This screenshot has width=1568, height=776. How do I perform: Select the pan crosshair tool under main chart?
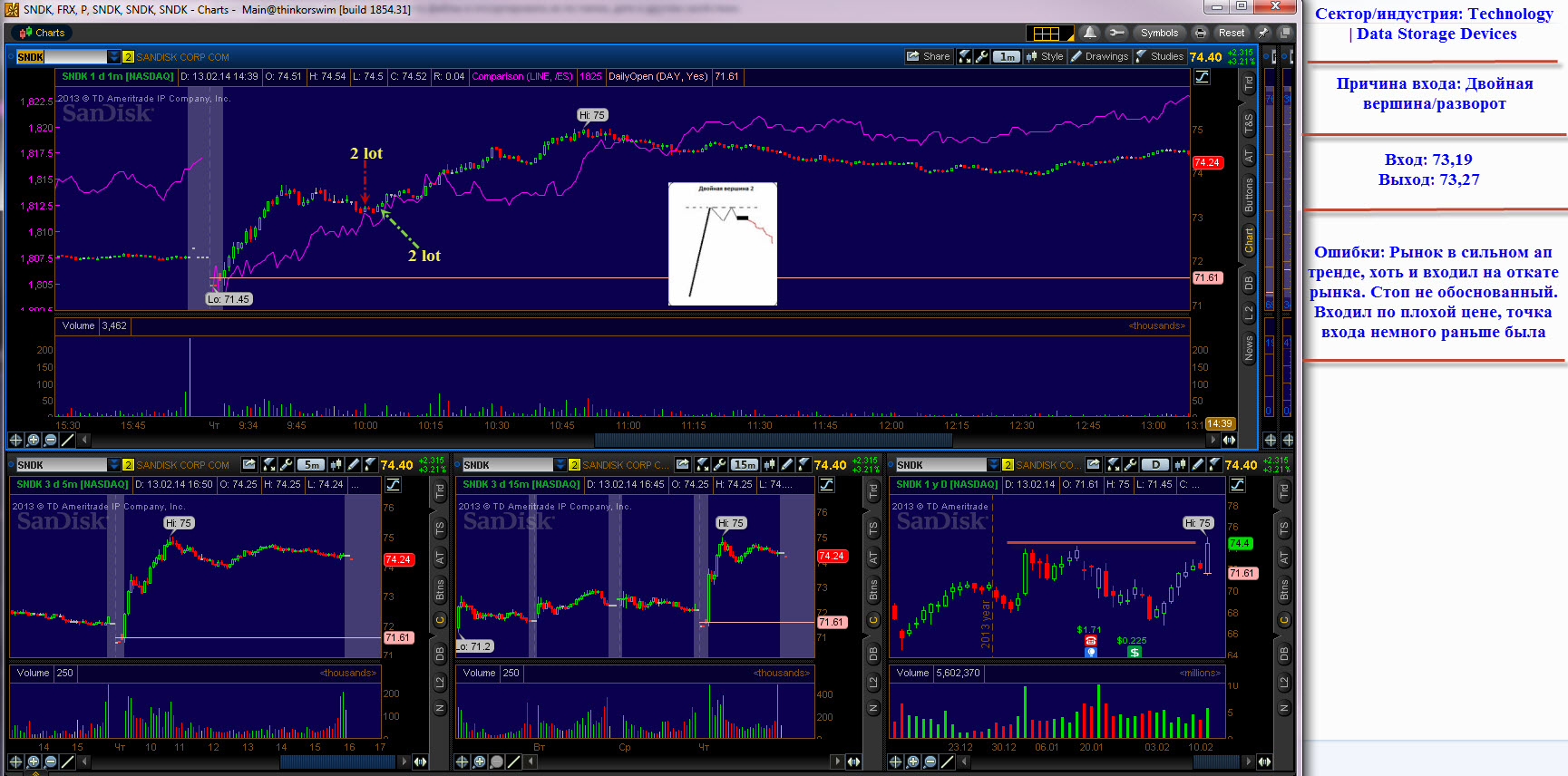pos(15,440)
